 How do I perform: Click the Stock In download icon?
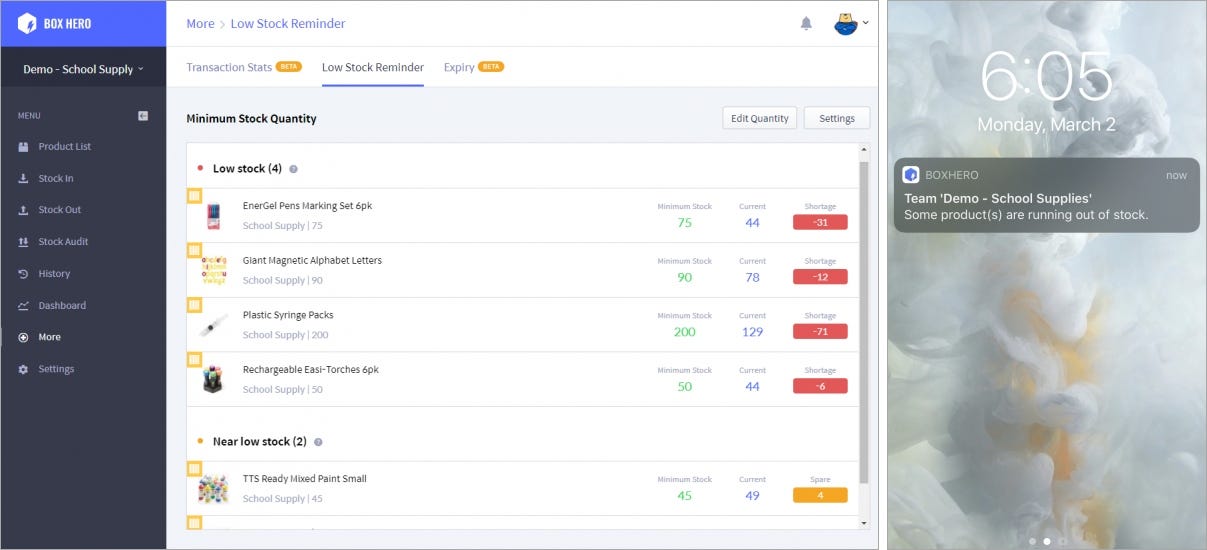(23, 178)
